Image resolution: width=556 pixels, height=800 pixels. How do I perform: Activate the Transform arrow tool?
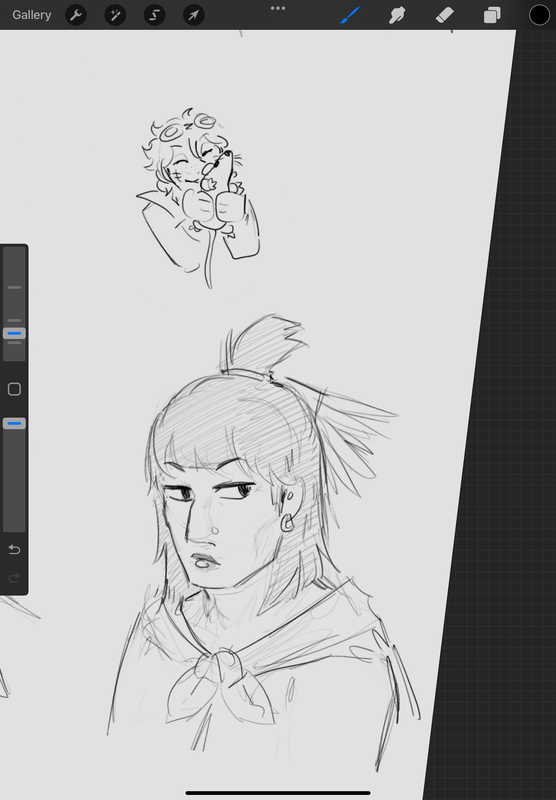point(194,15)
